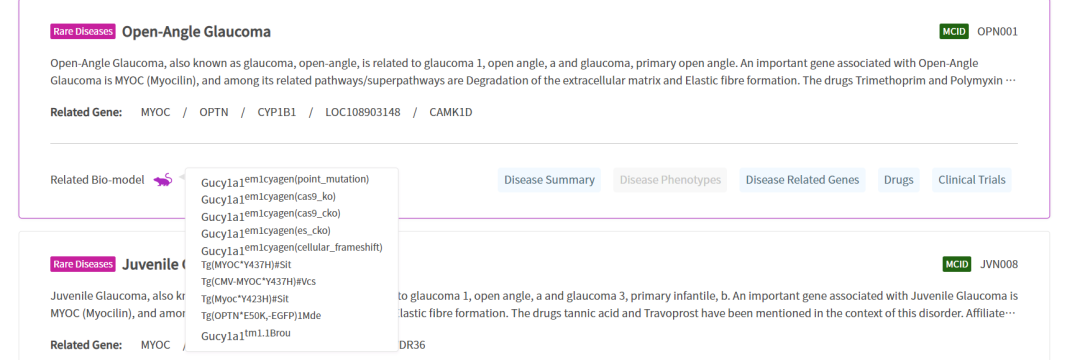Click the OPTN related gene link
The width and height of the screenshot is (1080, 360).
click(x=213, y=112)
